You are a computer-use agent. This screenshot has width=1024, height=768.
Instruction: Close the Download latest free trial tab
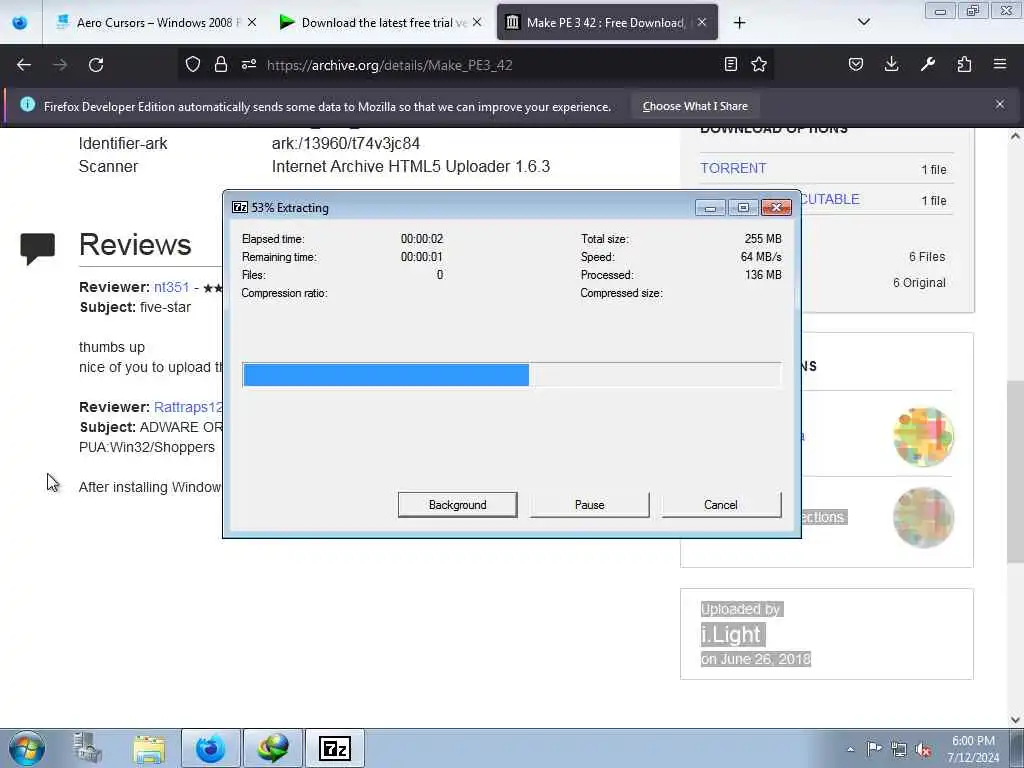tap(477, 22)
